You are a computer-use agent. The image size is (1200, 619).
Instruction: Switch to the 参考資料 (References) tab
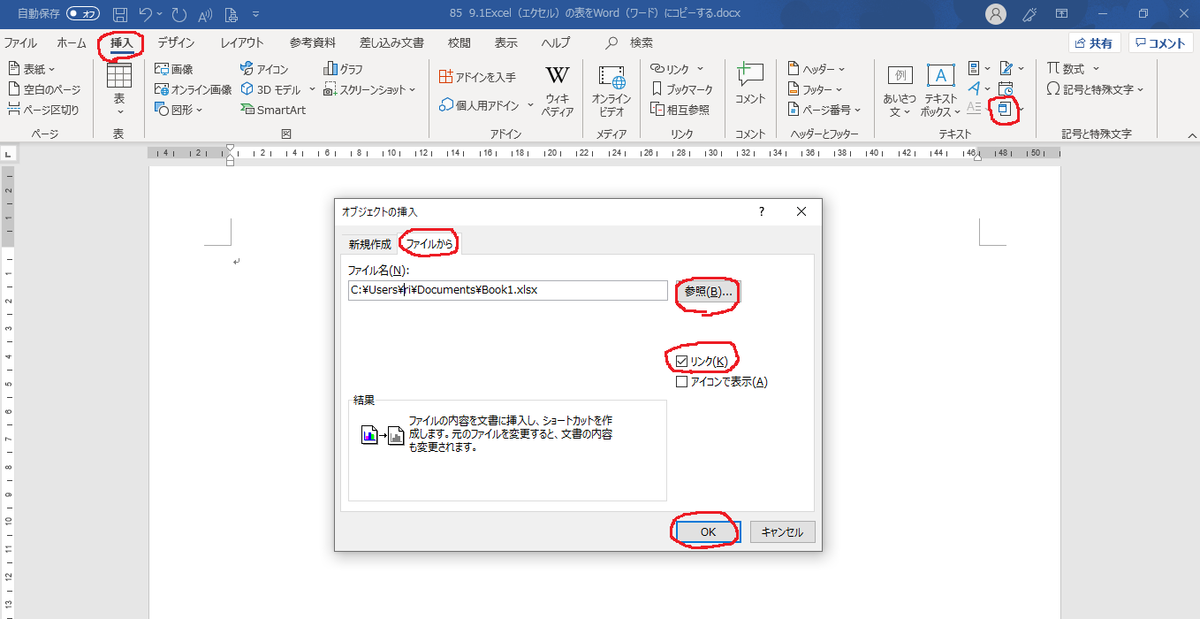coord(314,43)
